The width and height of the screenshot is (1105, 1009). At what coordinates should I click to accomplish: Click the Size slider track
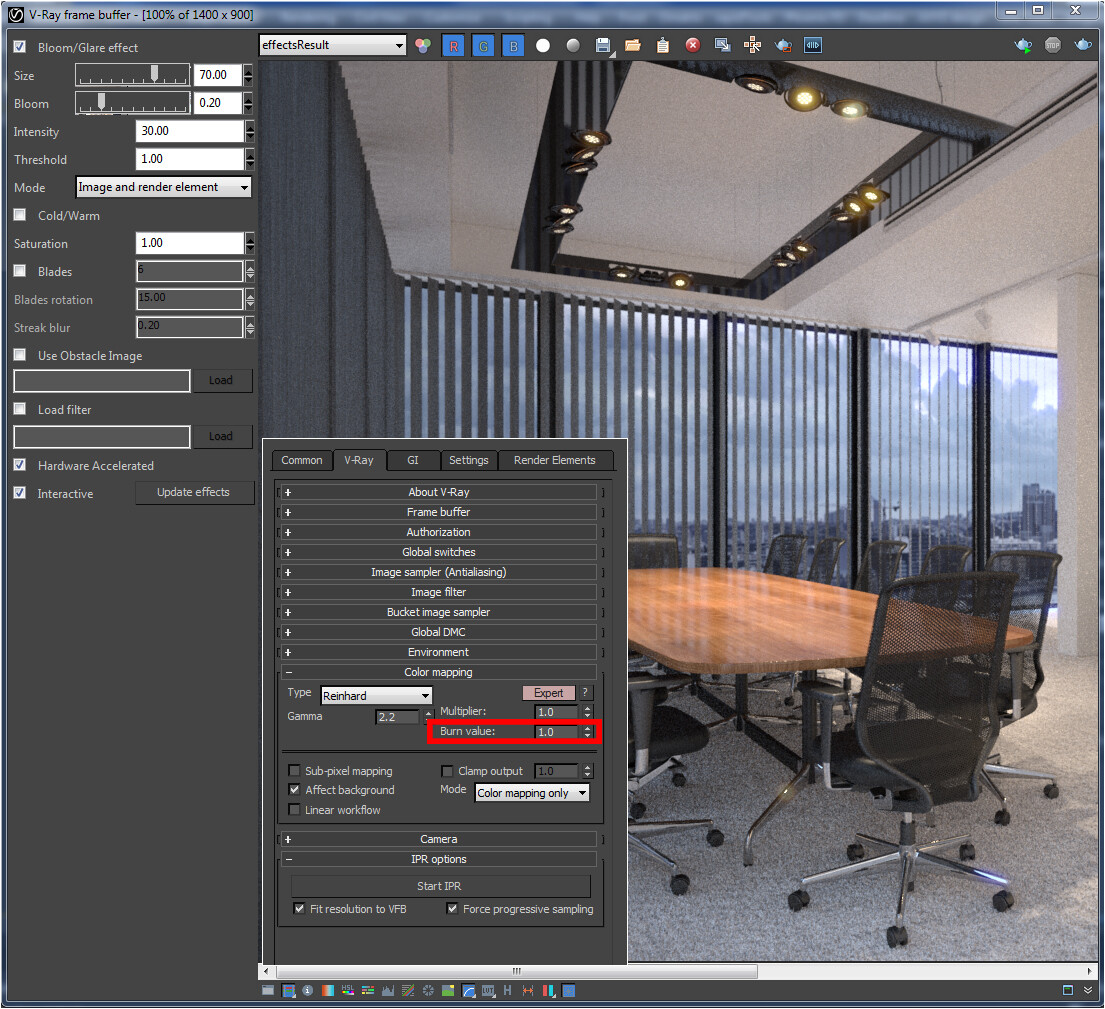132,75
